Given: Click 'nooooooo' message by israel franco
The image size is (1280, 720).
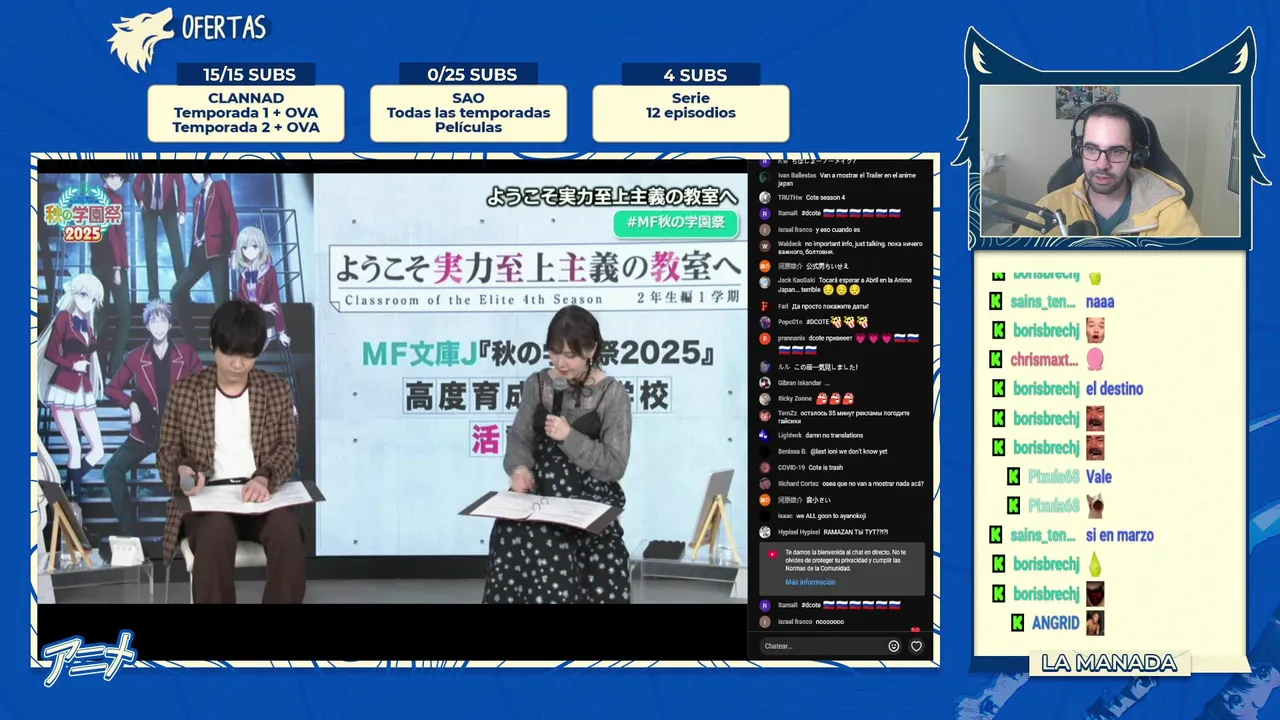Looking at the screenshot, I should [x=830, y=622].
